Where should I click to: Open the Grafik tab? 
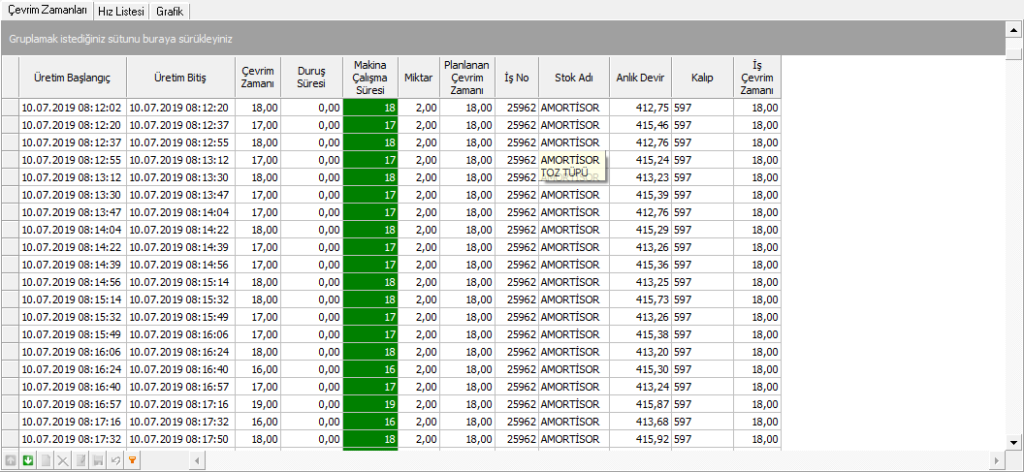pos(169,11)
